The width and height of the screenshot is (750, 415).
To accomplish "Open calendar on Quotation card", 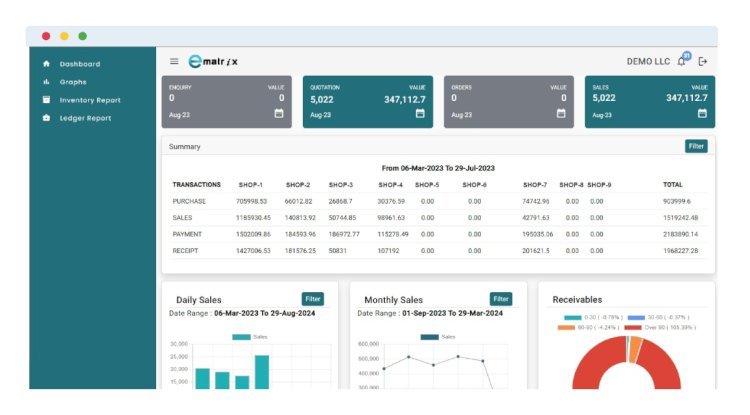I will point(420,113).
